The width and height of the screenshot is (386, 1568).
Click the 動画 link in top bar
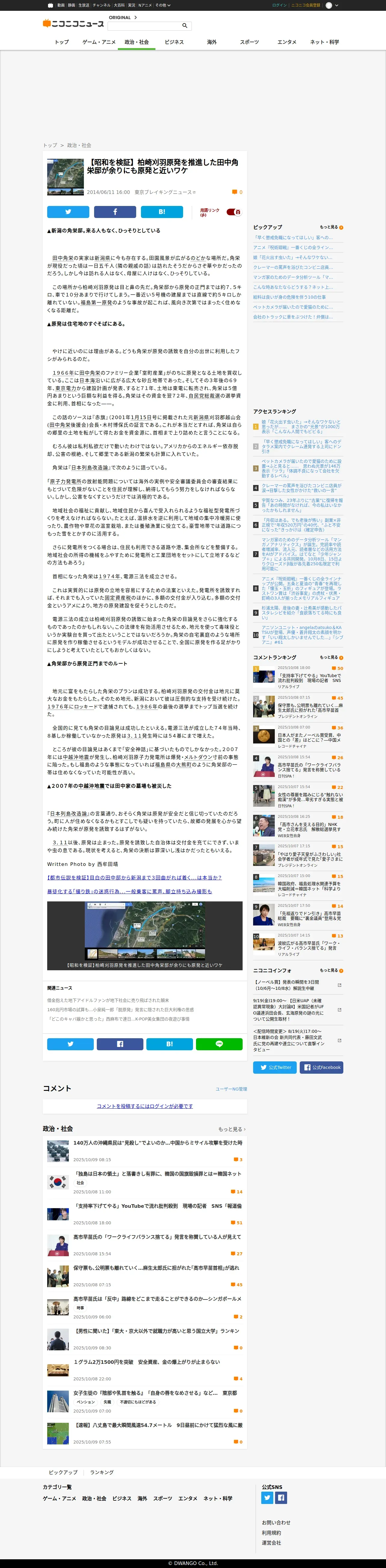pyautogui.click(x=61, y=5)
